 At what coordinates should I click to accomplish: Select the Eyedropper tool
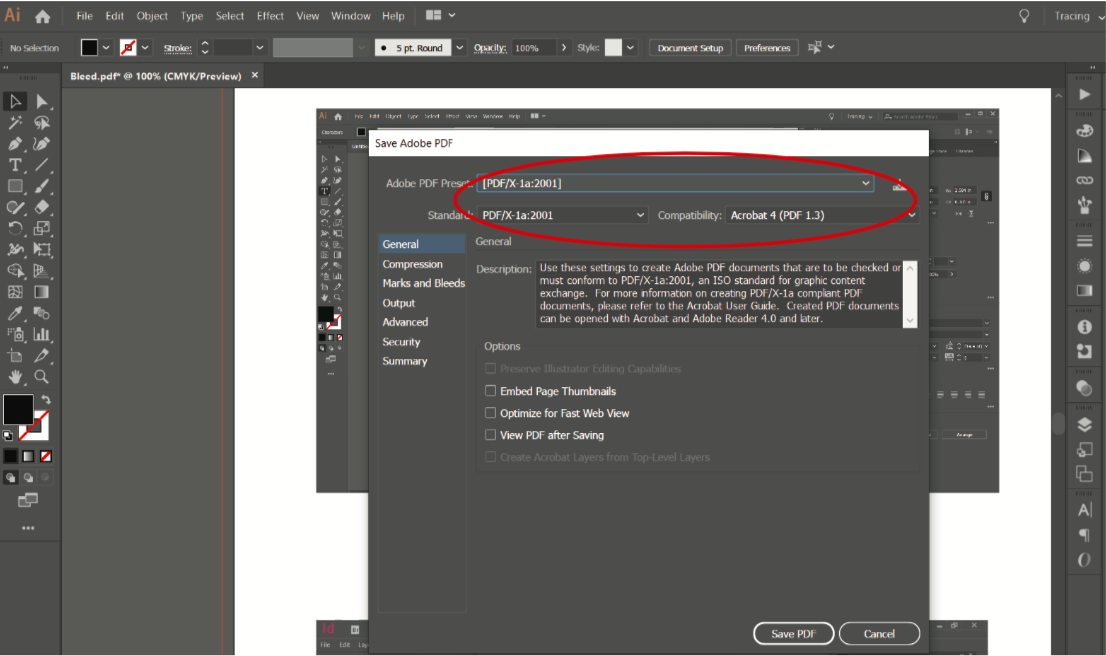16,314
